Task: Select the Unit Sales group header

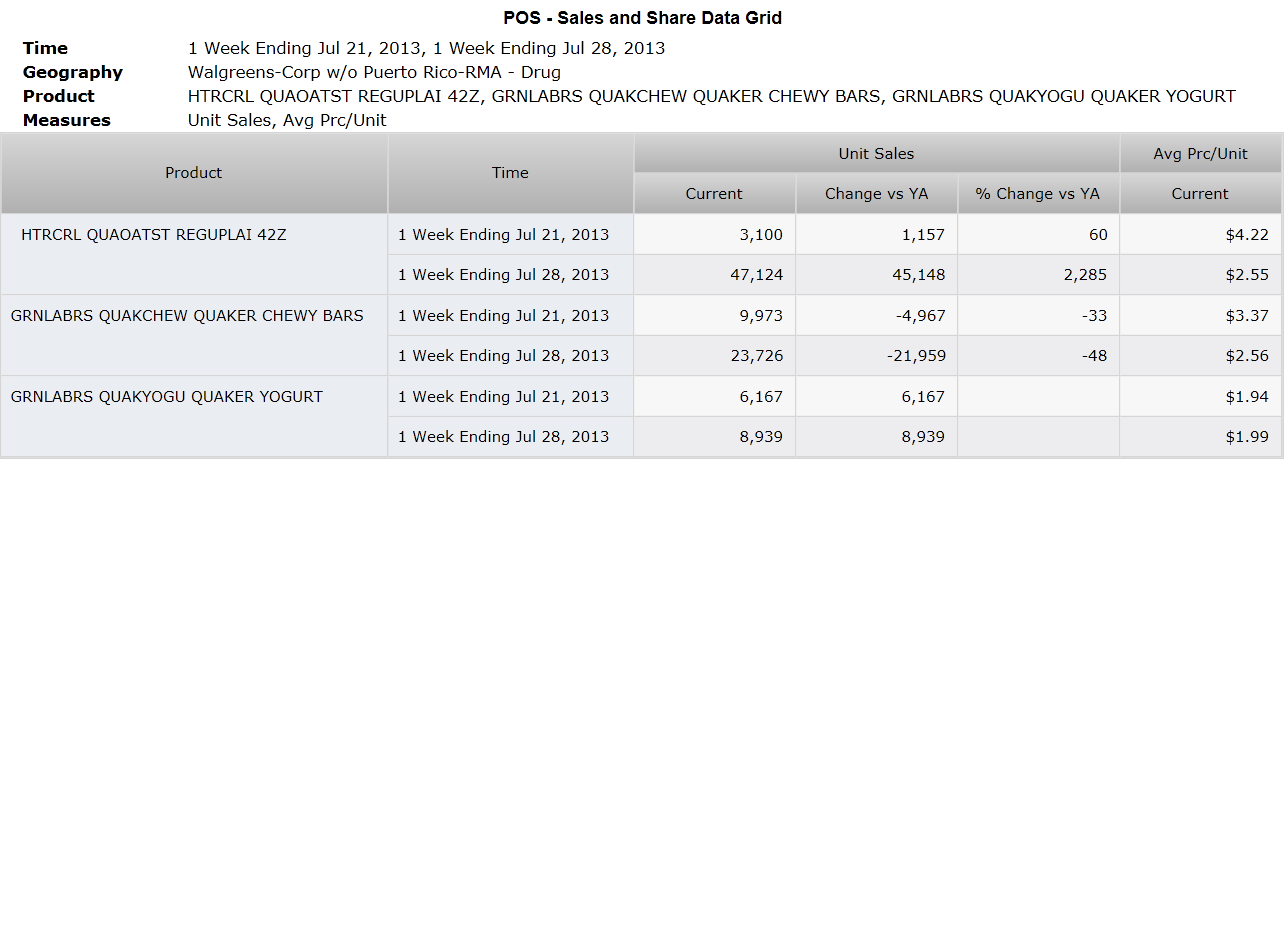Action: (876, 153)
